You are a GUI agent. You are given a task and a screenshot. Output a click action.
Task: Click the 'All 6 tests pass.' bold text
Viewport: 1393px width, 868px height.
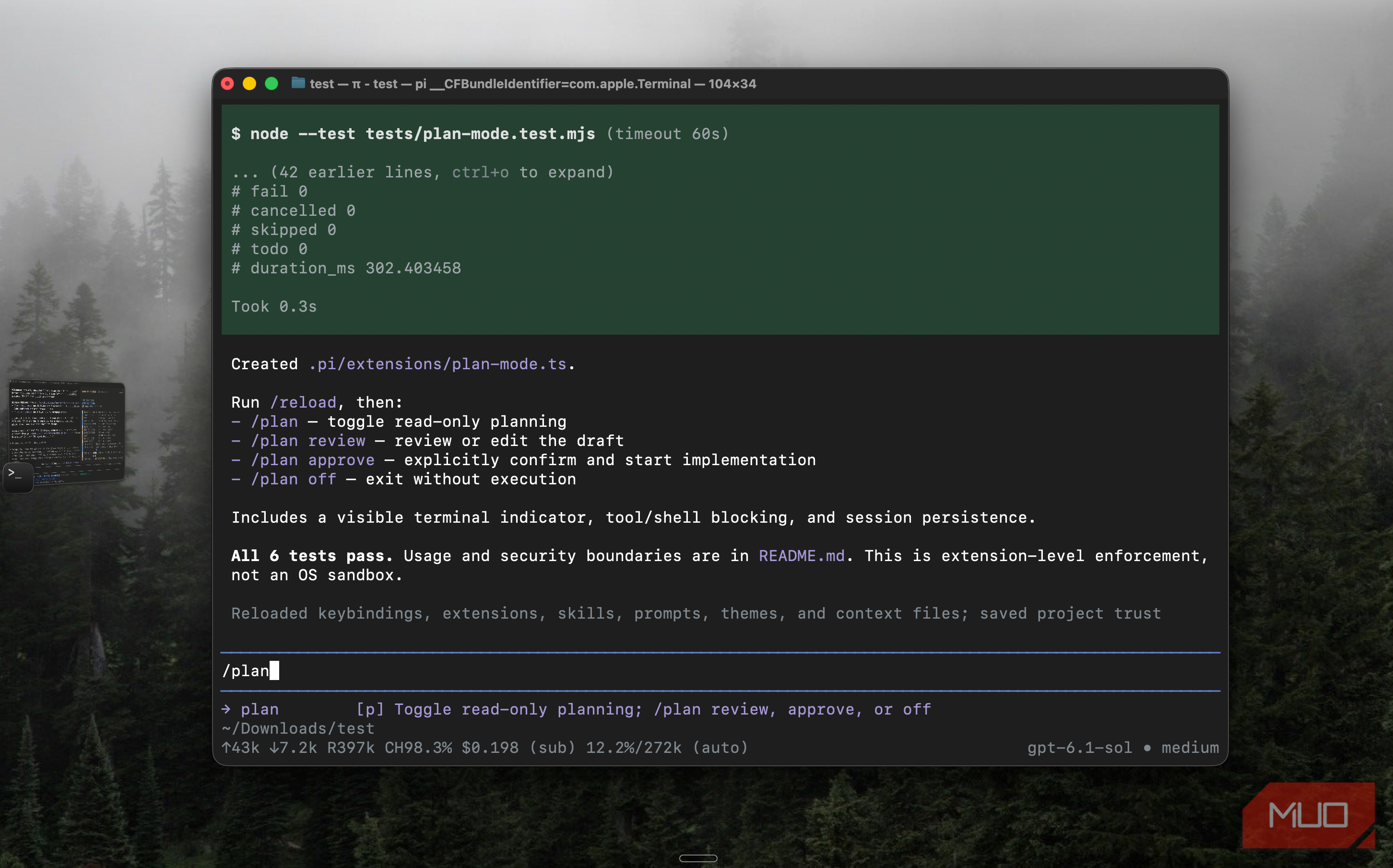[x=312, y=556]
